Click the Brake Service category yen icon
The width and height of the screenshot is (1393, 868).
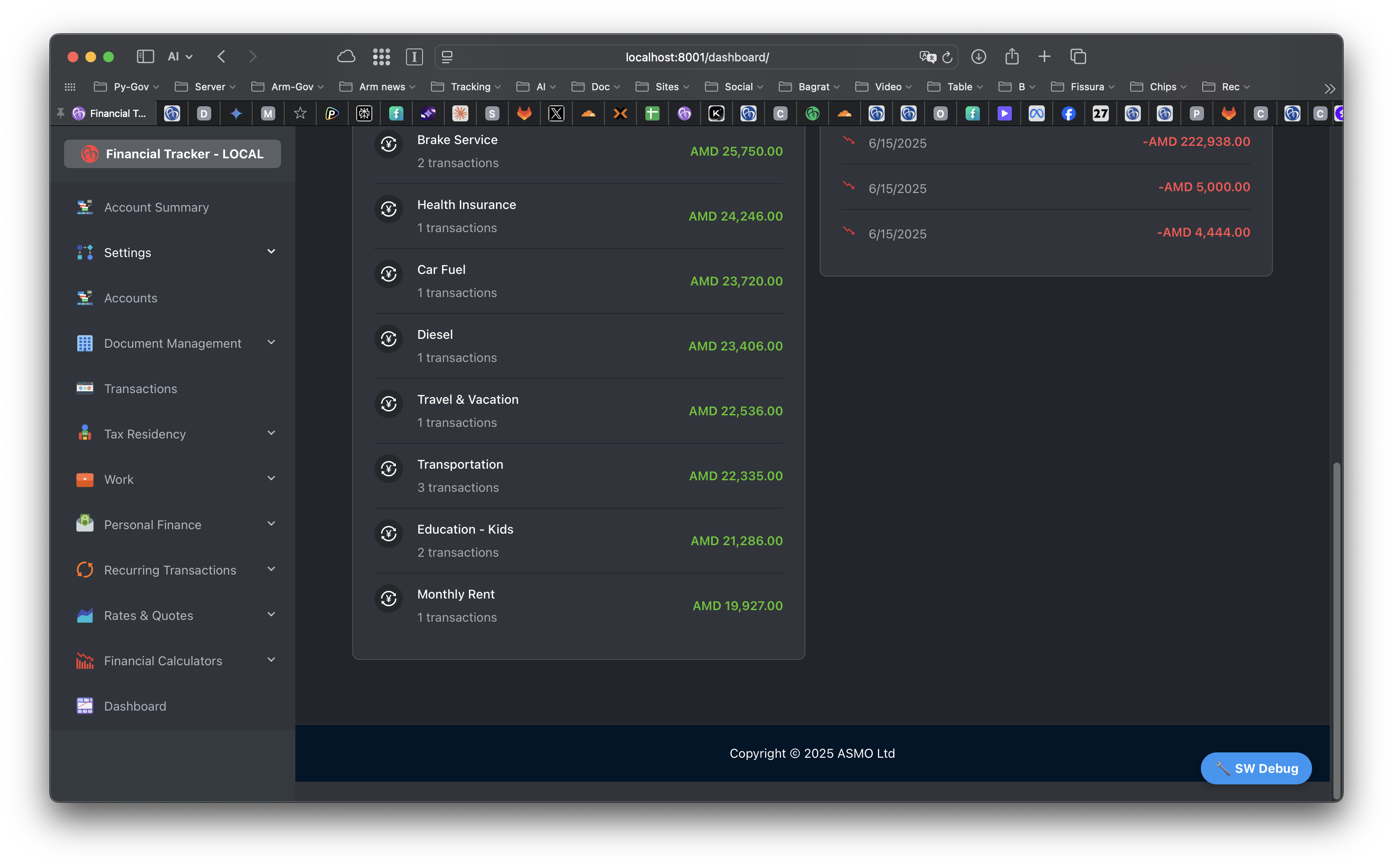click(x=389, y=144)
